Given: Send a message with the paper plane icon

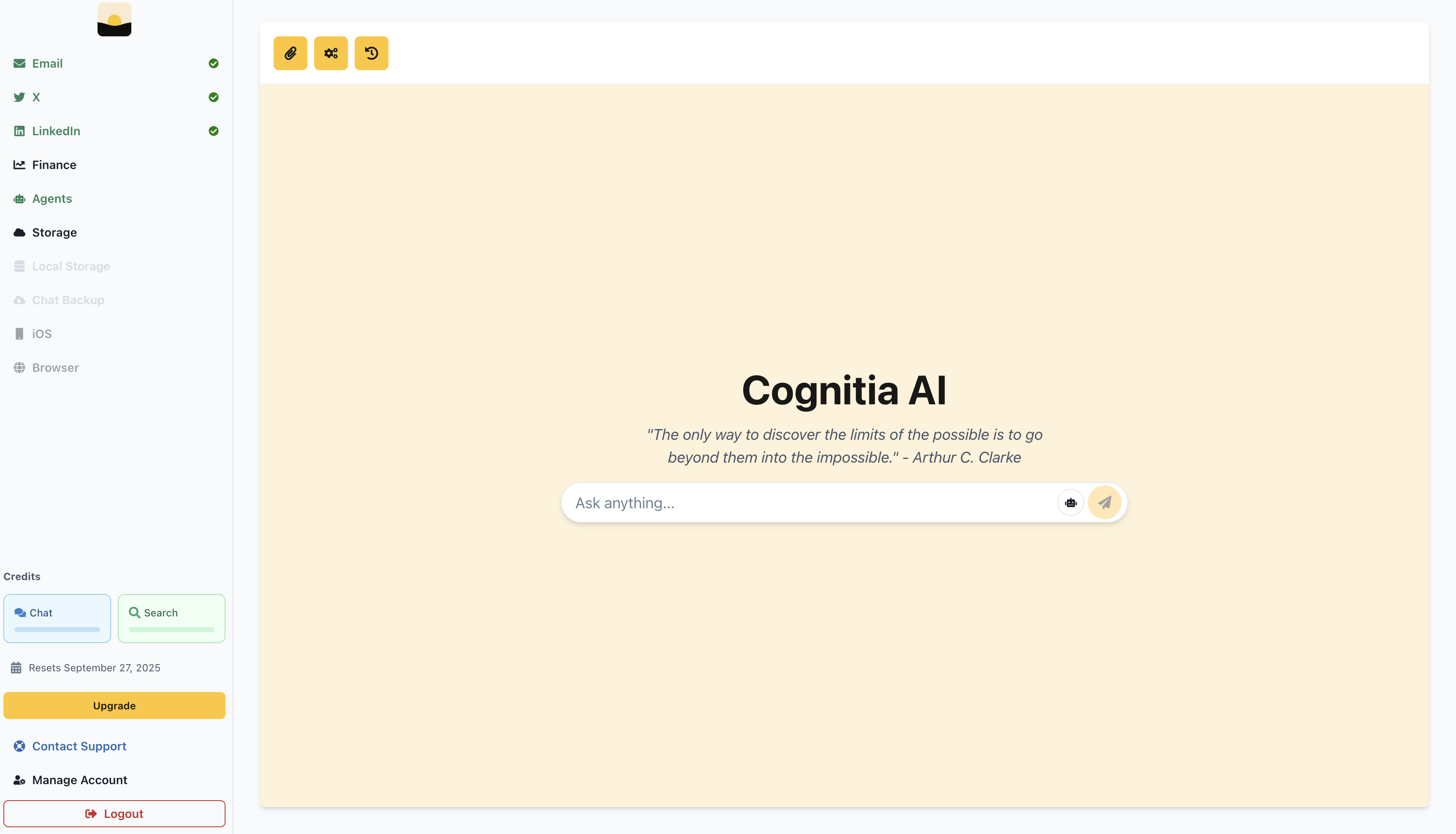Looking at the screenshot, I should pyautogui.click(x=1105, y=502).
